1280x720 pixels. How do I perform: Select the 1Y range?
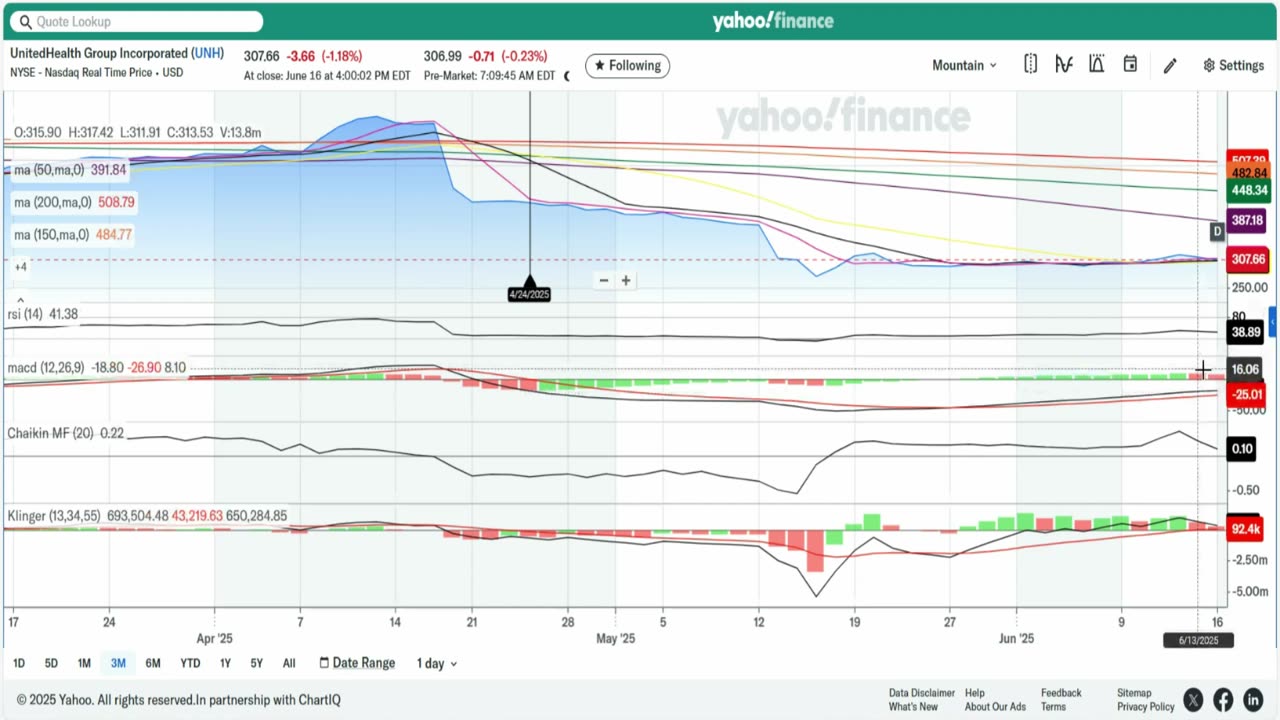(225, 663)
